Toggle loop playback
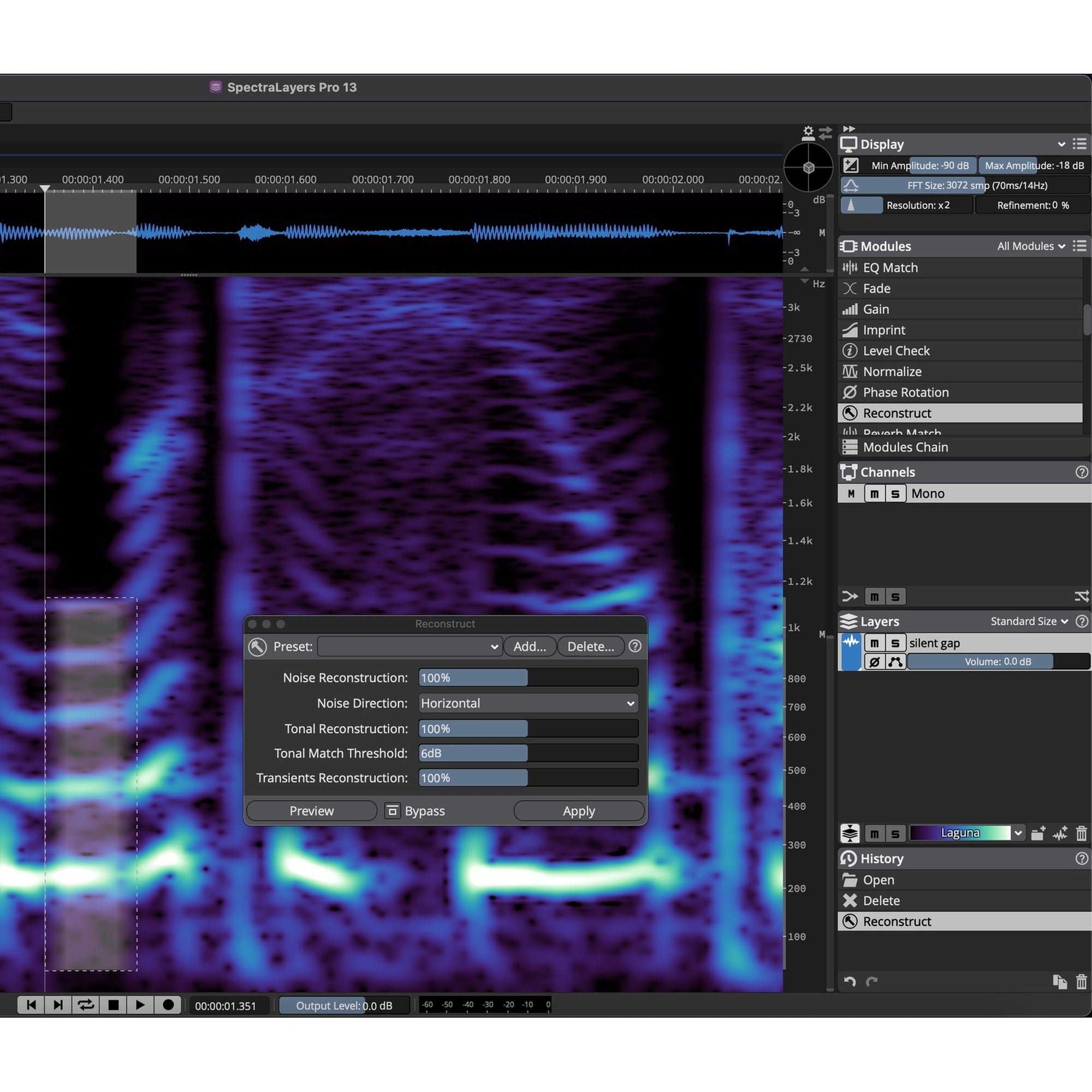 click(x=86, y=1005)
